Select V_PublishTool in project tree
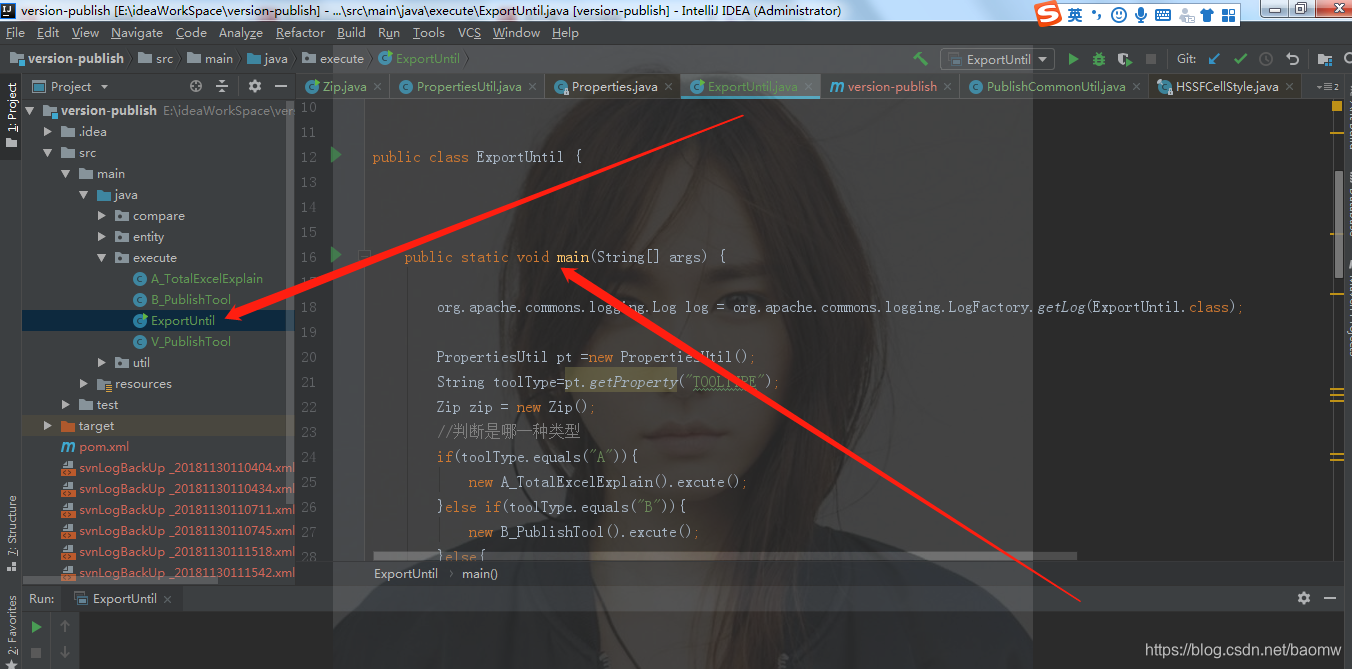This screenshot has width=1352, height=669. click(x=190, y=341)
